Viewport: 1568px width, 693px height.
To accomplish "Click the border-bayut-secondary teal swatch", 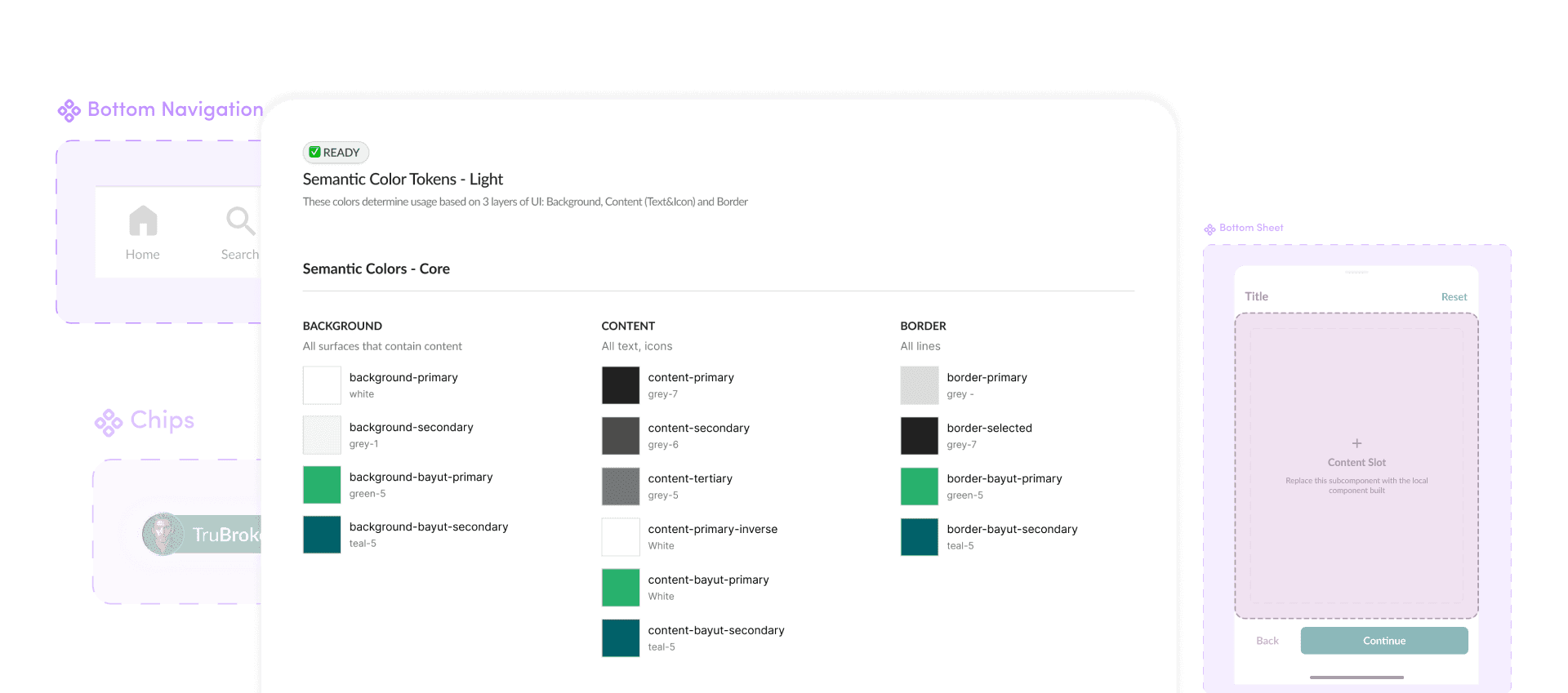I will (x=920, y=537).
